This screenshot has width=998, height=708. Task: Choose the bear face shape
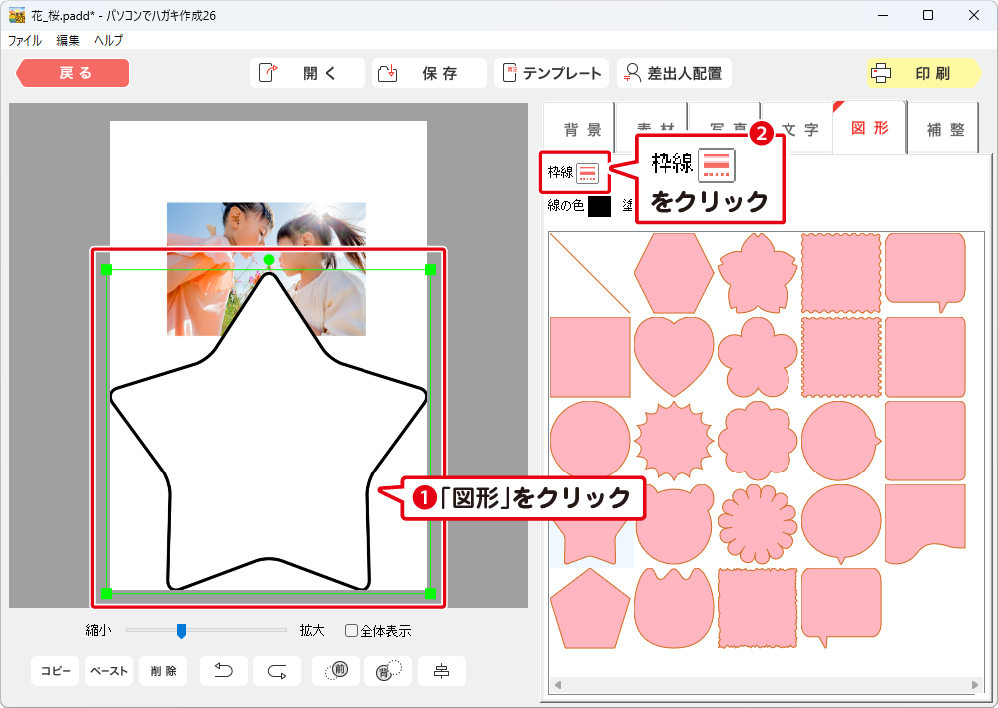click(x=673, y=523)
